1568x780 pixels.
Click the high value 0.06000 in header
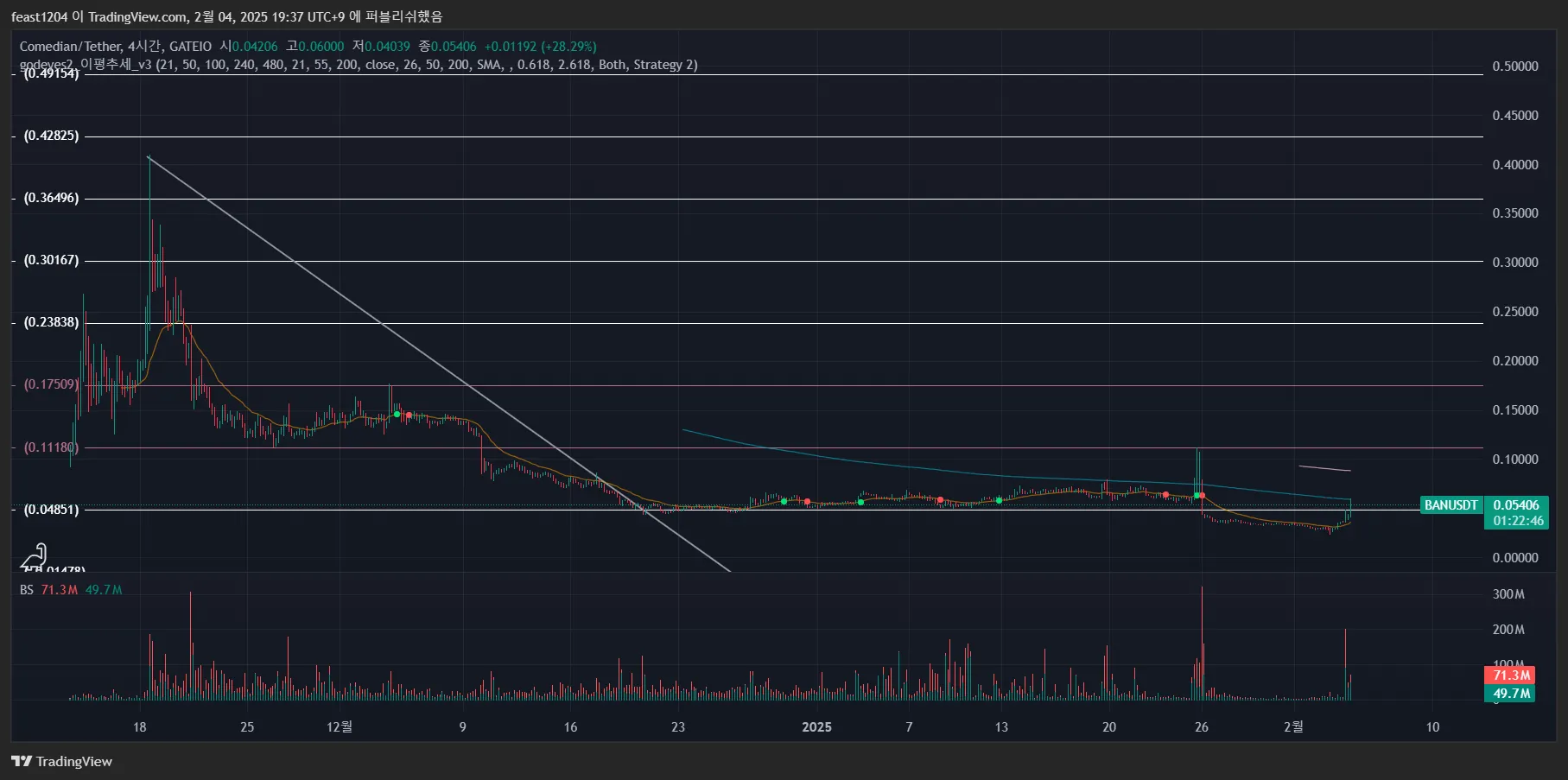(321, 47)
